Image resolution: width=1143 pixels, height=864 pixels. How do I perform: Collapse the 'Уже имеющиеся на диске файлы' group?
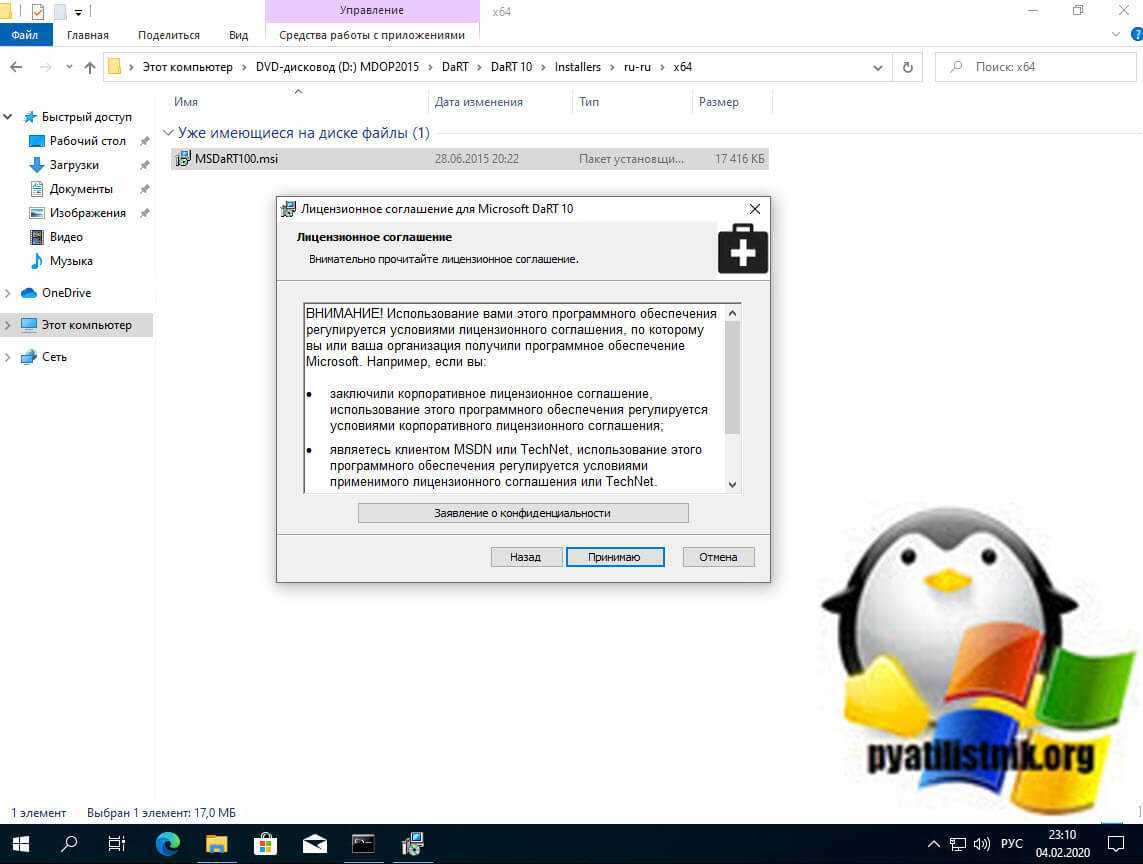coord(169,133)
